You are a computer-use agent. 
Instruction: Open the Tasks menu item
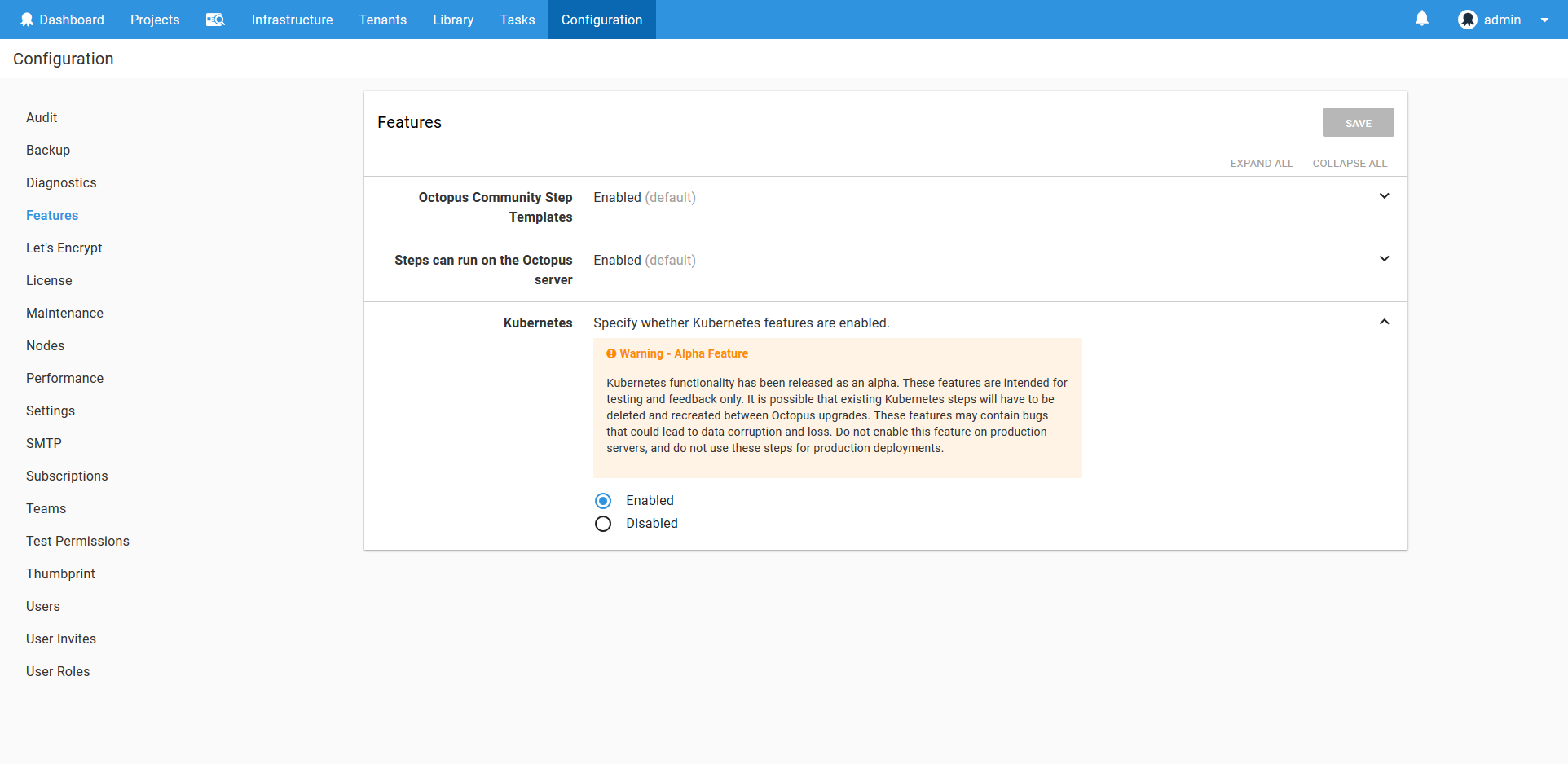(x=518, y=20)
